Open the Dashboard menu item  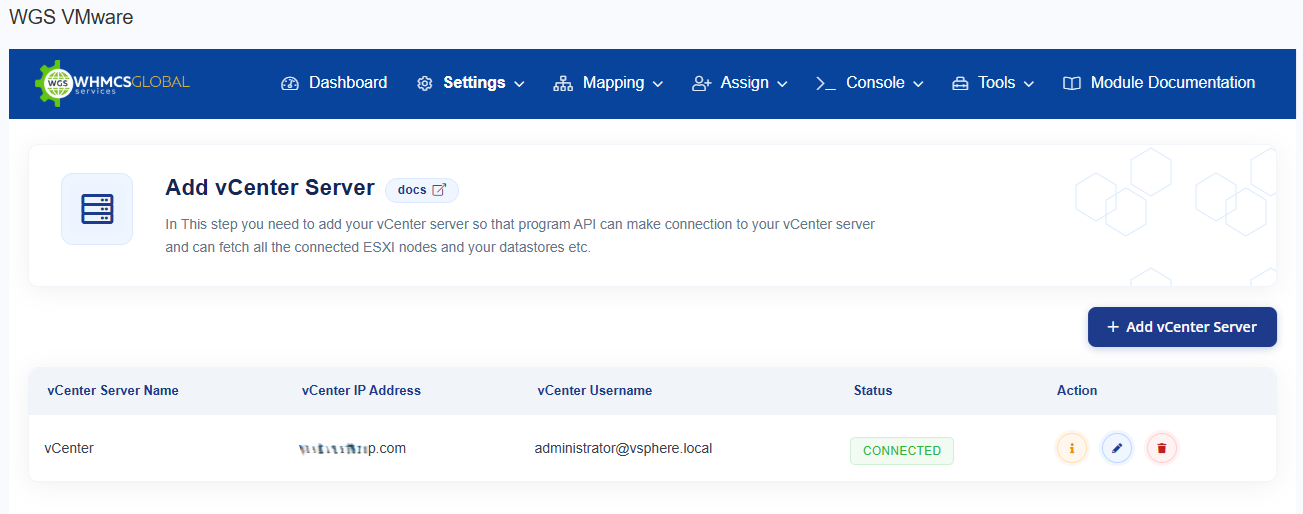[334, 83]
